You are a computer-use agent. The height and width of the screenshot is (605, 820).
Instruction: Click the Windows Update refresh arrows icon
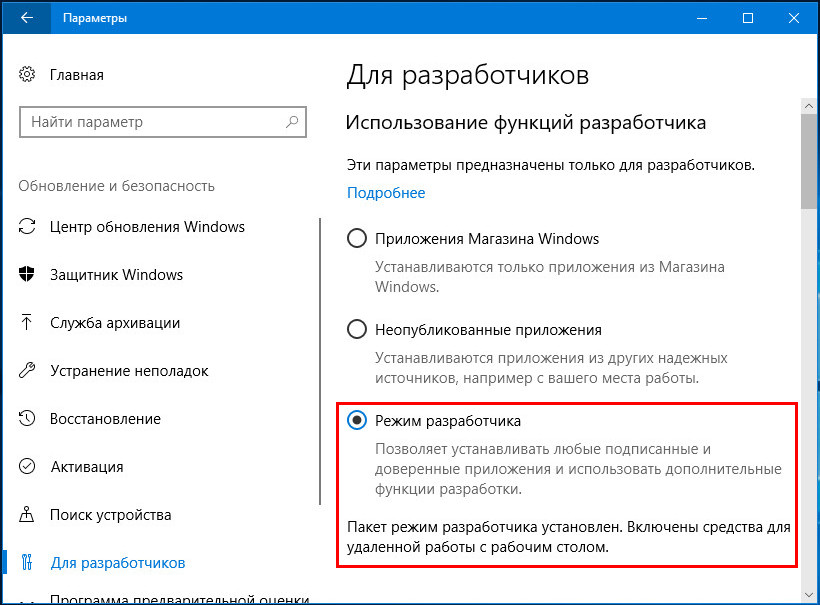pos(27,226)
